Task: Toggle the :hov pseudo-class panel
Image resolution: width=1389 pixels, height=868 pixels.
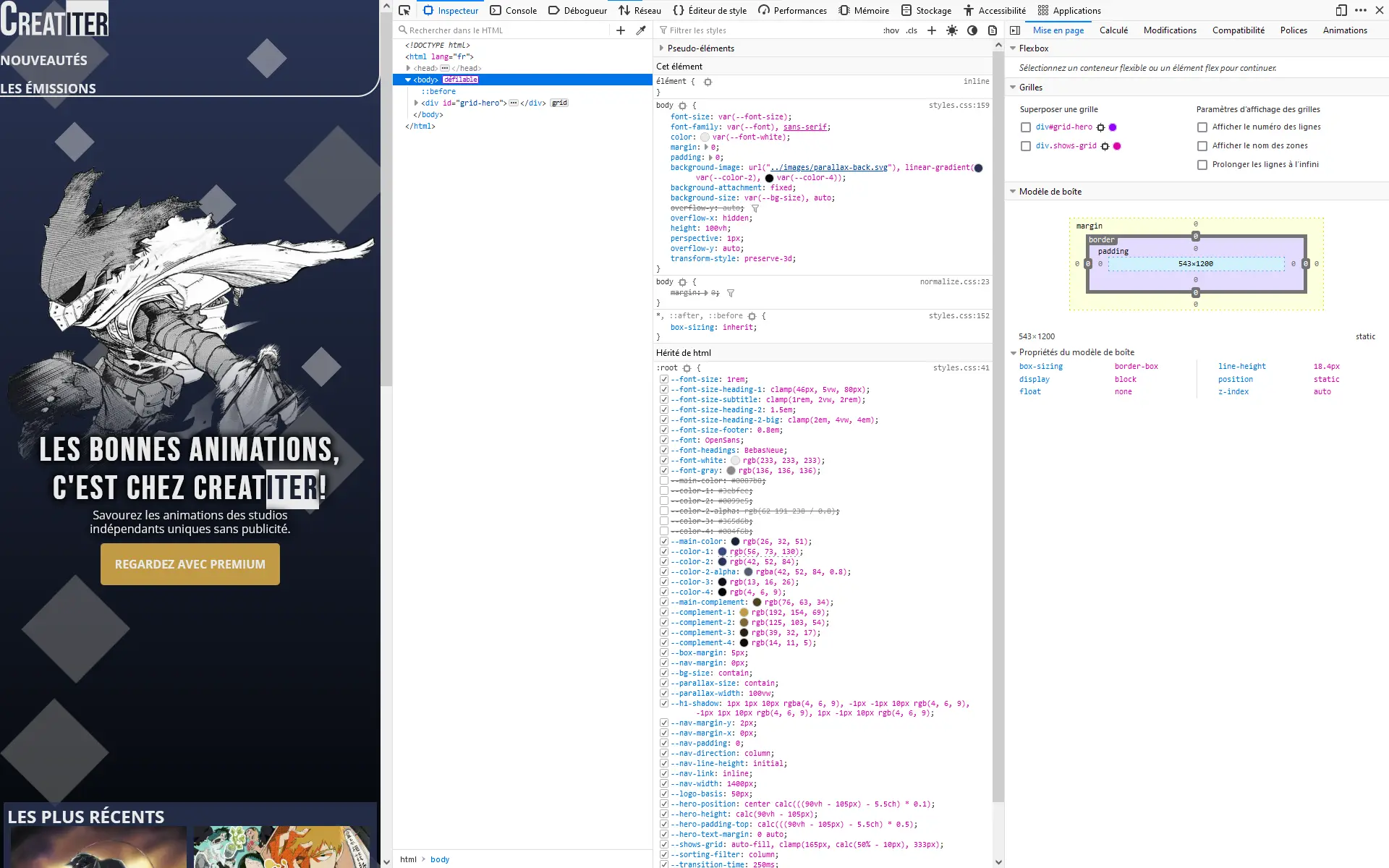Action: (x=891, y=30)
